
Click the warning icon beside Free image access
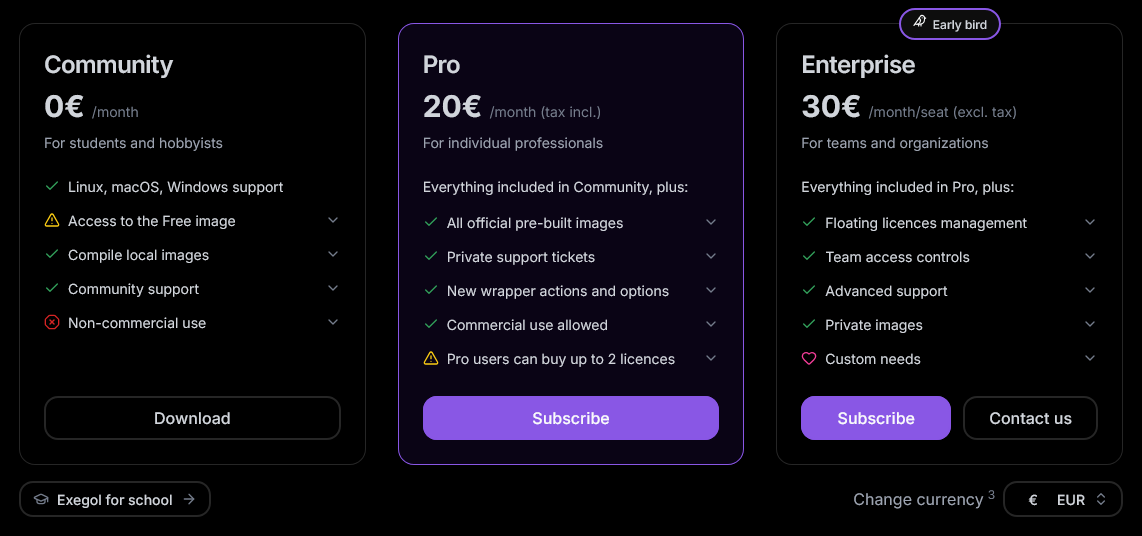click(52, 221)
